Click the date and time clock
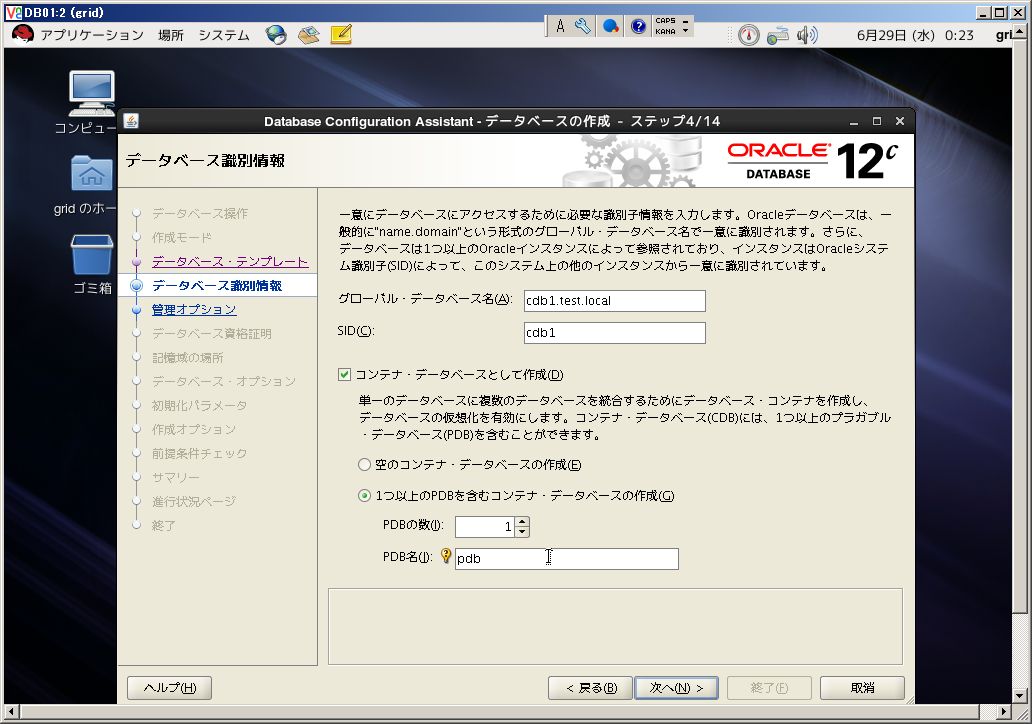Viewport: 1032px width, 724px height. point(915,36)
